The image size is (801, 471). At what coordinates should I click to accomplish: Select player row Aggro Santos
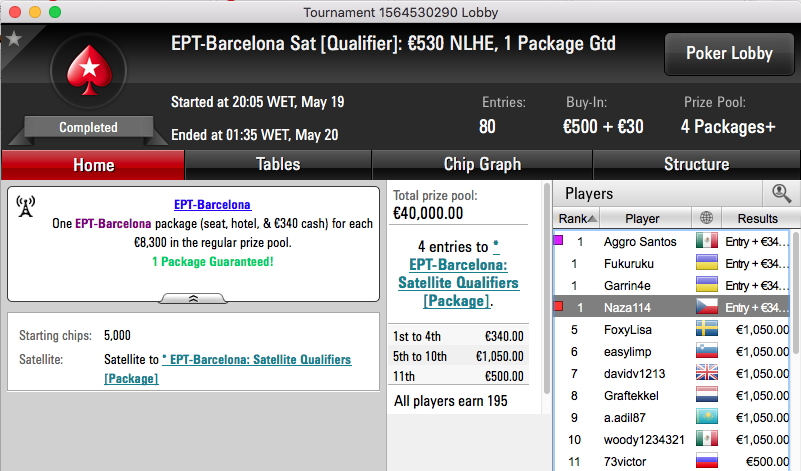coord(672,241)
